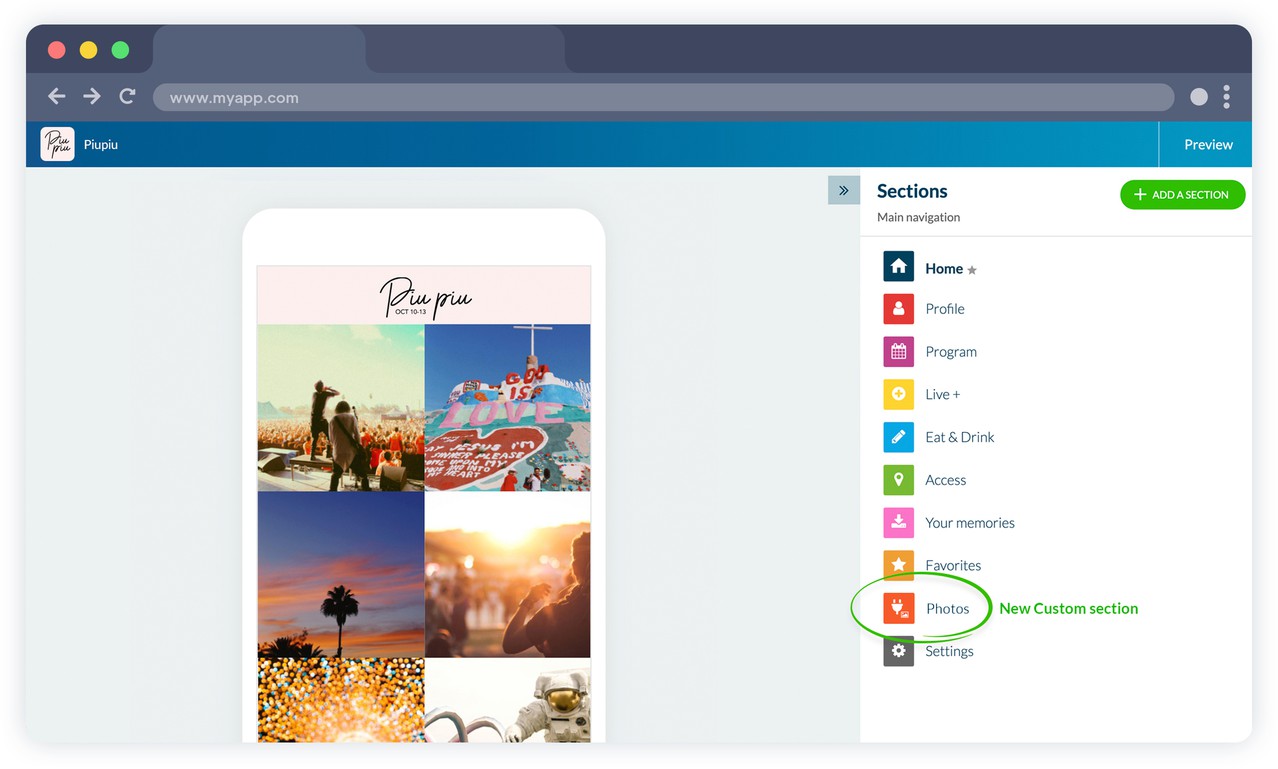Viewport: 1278px width, 769px height.
Task: Open the Settings section label
Action: [x=949, y=651]
